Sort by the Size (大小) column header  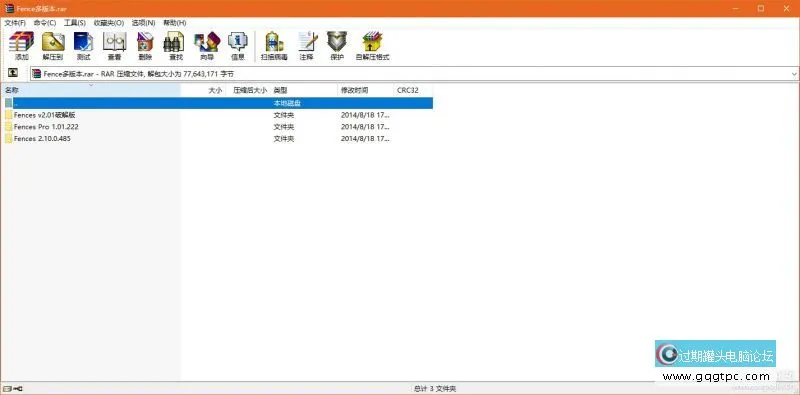[203, 90]
